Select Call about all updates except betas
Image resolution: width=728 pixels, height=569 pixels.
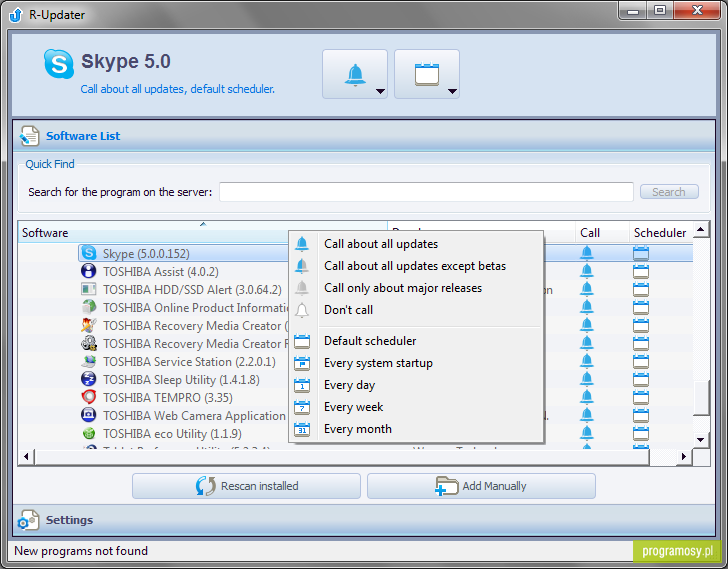pyautogui.click(x=415, y=266)
